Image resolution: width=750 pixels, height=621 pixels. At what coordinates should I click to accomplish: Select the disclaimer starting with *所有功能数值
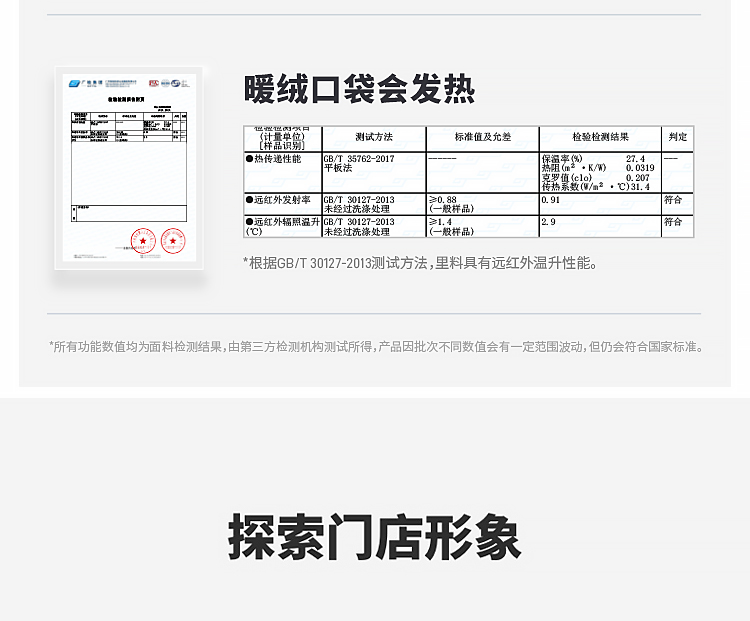[375, 346]
